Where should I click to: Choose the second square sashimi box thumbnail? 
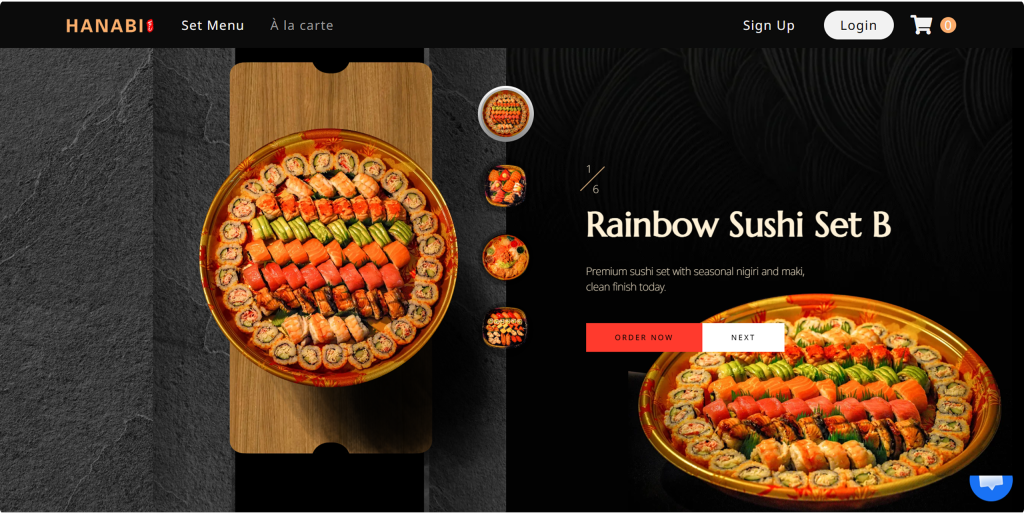tap(505, 185)
